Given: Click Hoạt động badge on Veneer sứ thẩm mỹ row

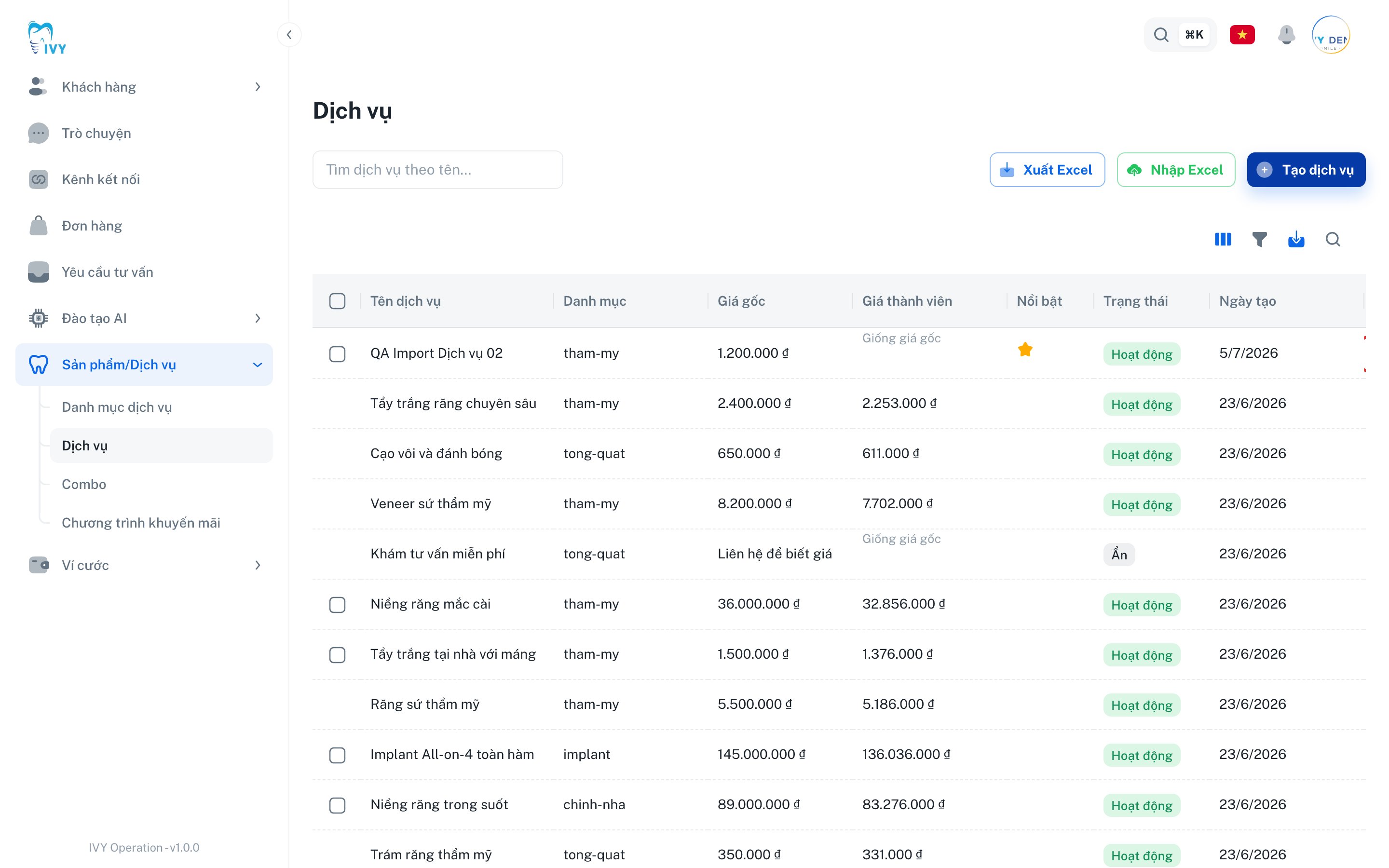Looking at the screenshot, I should 1141,504.
